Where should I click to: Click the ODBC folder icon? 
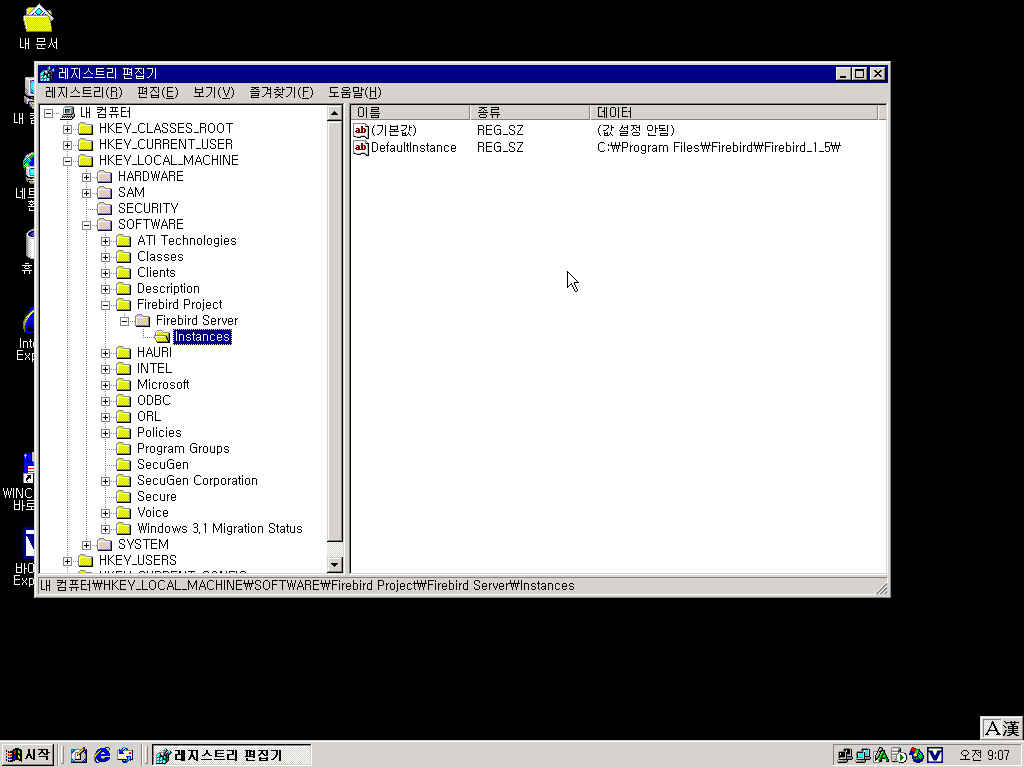coord(123,401)
